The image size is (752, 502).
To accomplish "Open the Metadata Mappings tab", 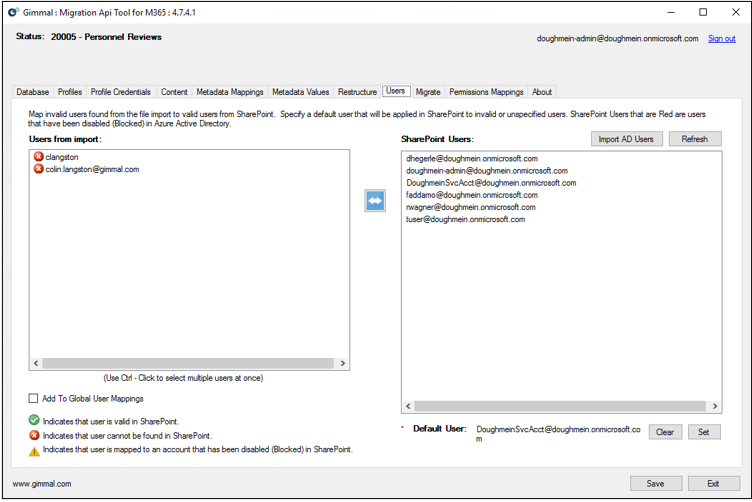I will click(230, 92).
